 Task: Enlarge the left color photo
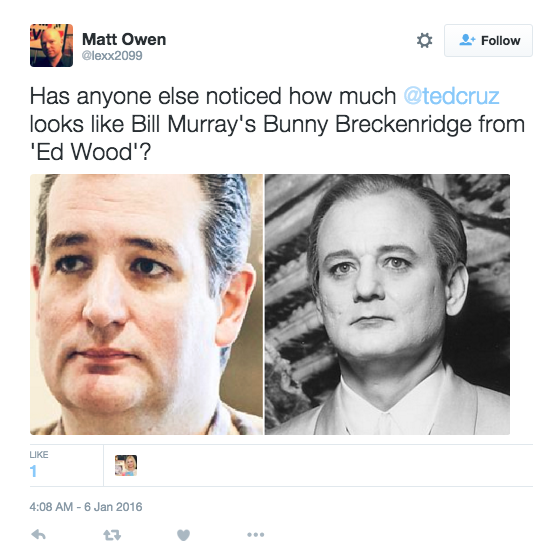[x=146, y=304]
